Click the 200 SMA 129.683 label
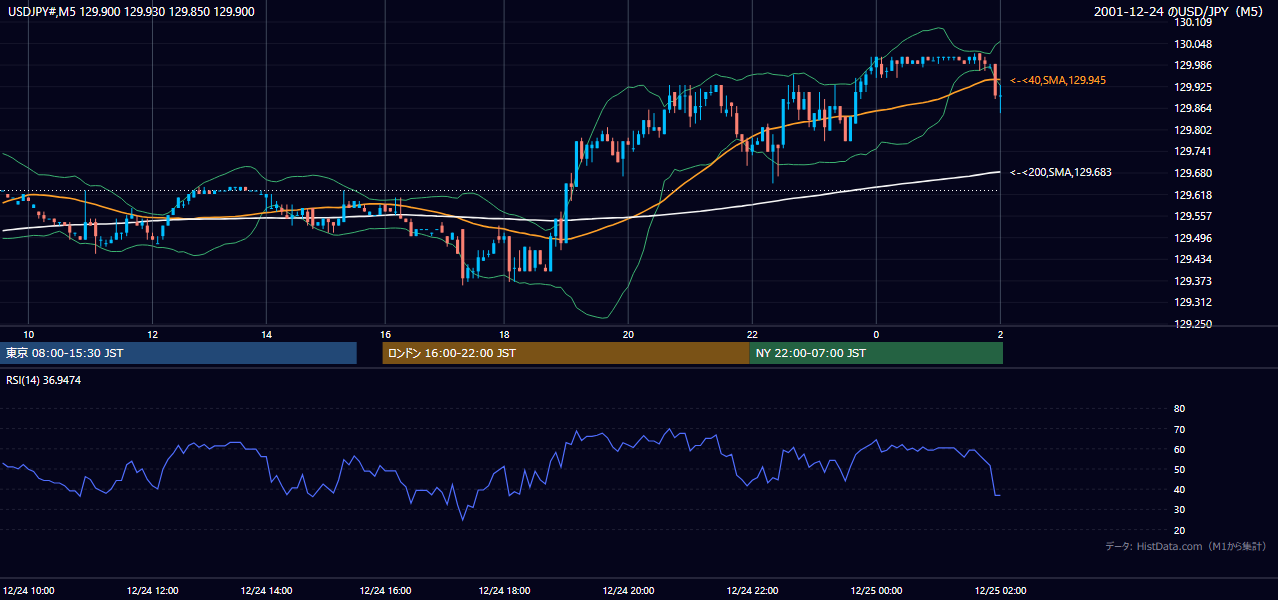 coord(1061,172)
